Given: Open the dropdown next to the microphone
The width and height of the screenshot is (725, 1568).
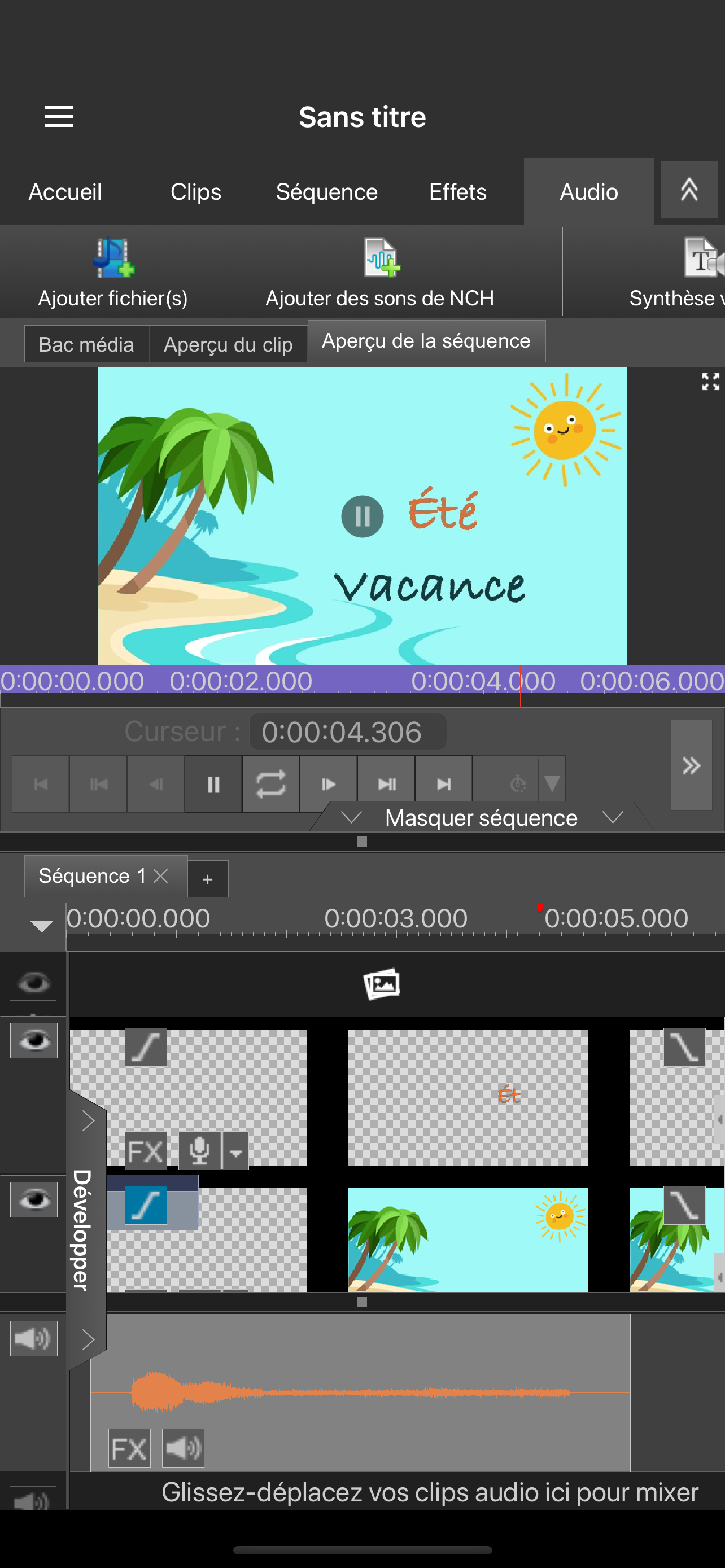Looking at the screenshot, I should tap(235, 1151).
